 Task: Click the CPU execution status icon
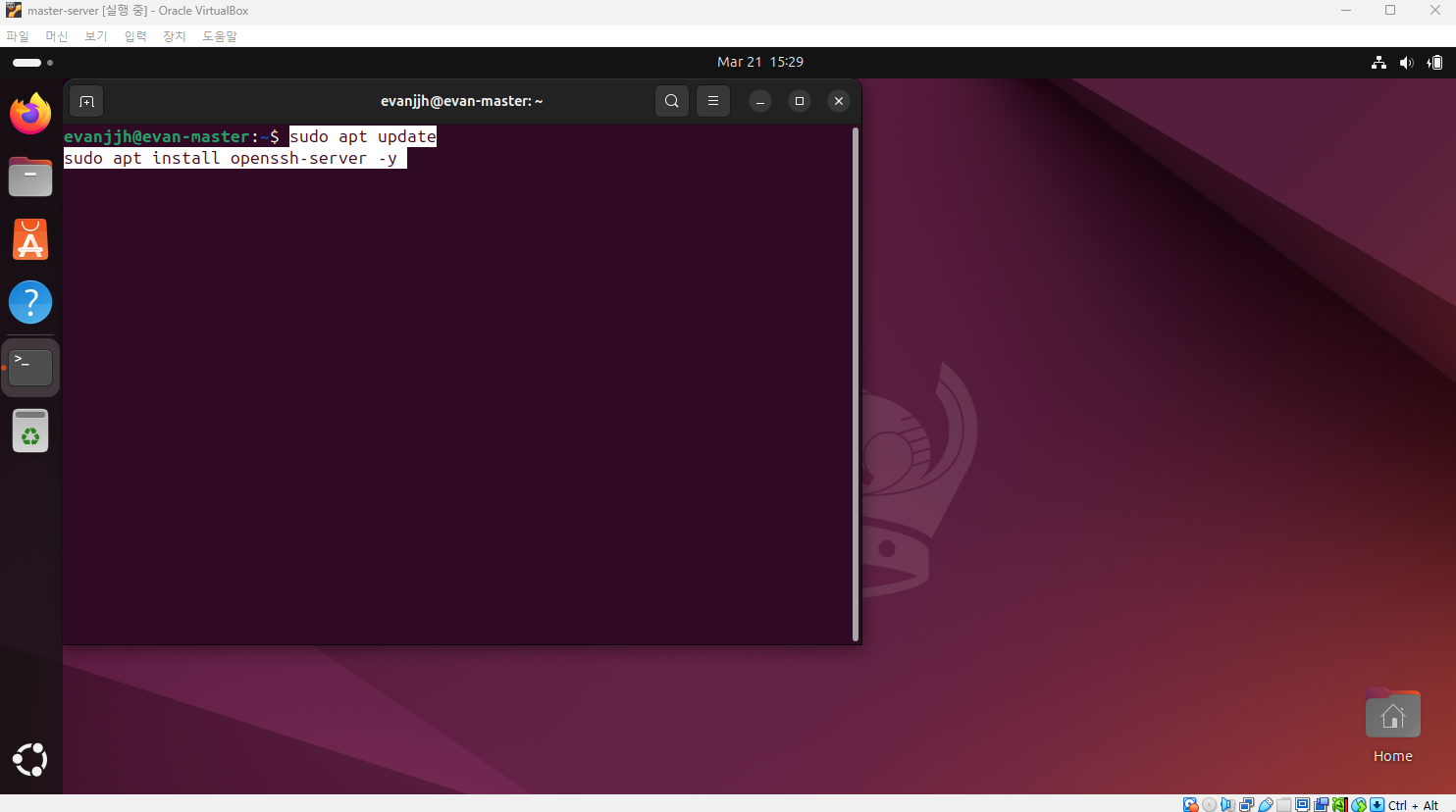pos(1340,805)
